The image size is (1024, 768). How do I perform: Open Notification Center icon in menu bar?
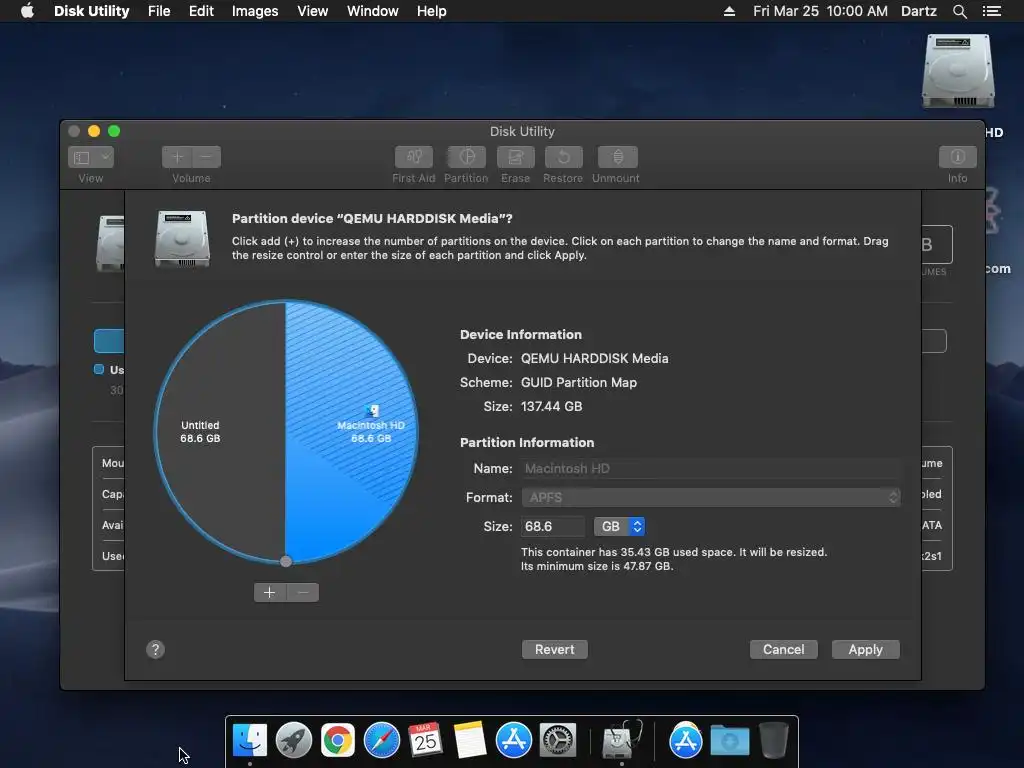tap(992, 11)
